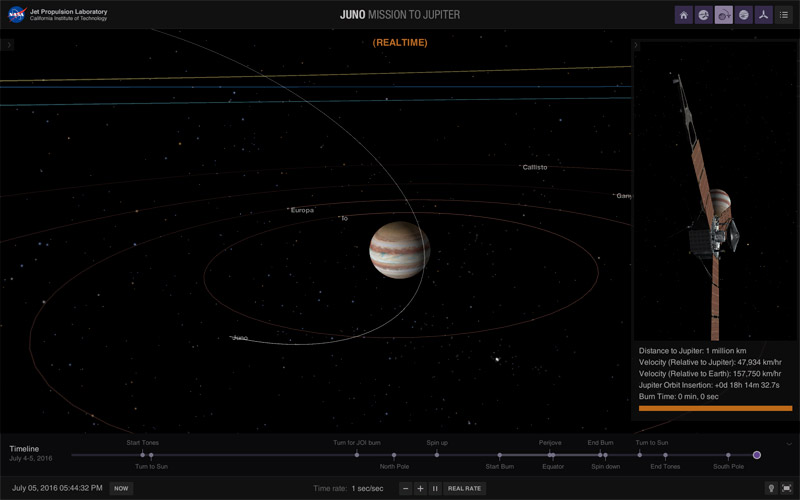The image size is (800, 500).
Task: Select the Io moon label
Action: pyautogui.click(x=344, y=218)
